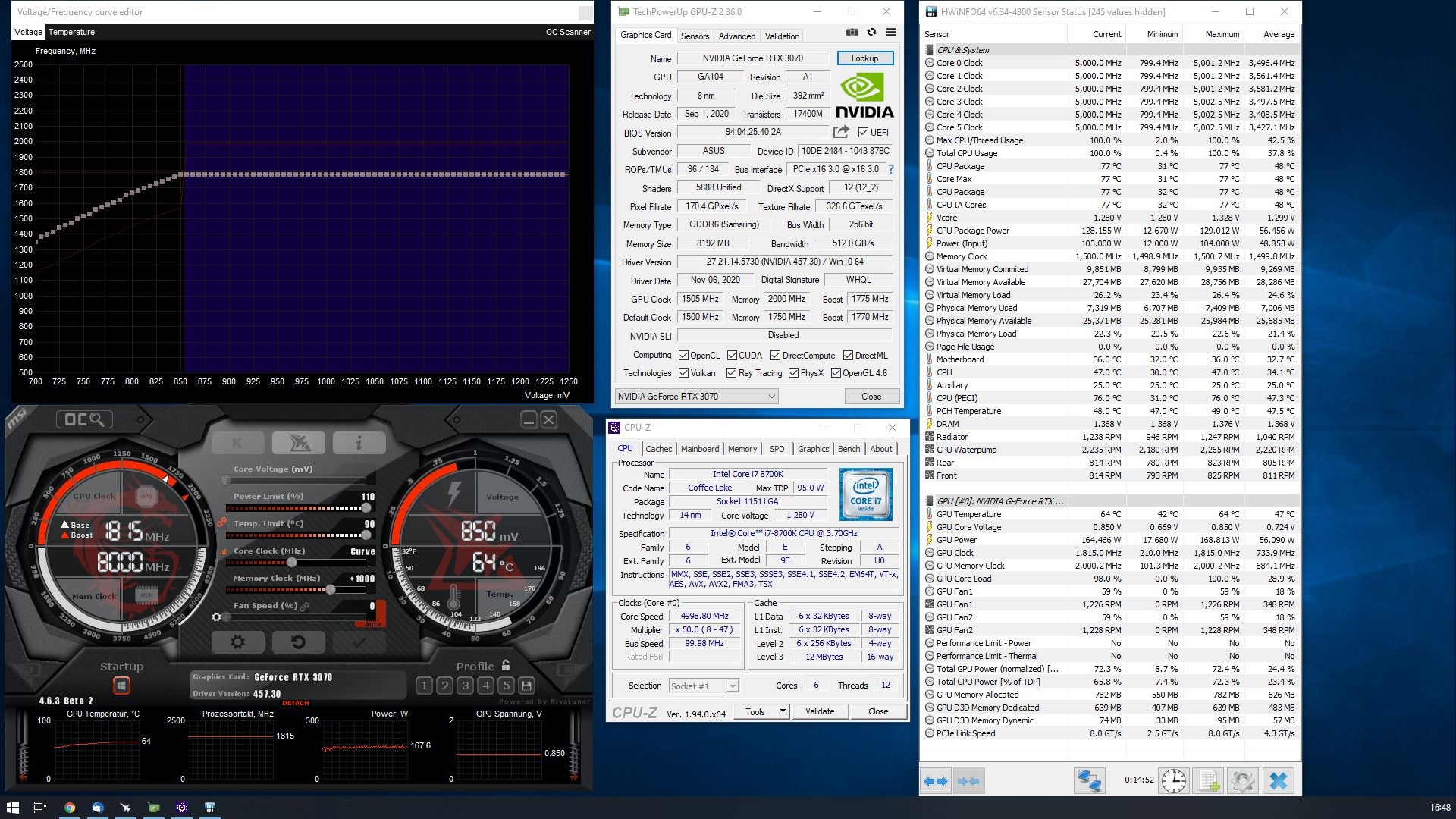The height and width of the screenshot is (819, 1456).
Task: Click the Lookup button in GPU-Z
Action: [x=864, y=58]
